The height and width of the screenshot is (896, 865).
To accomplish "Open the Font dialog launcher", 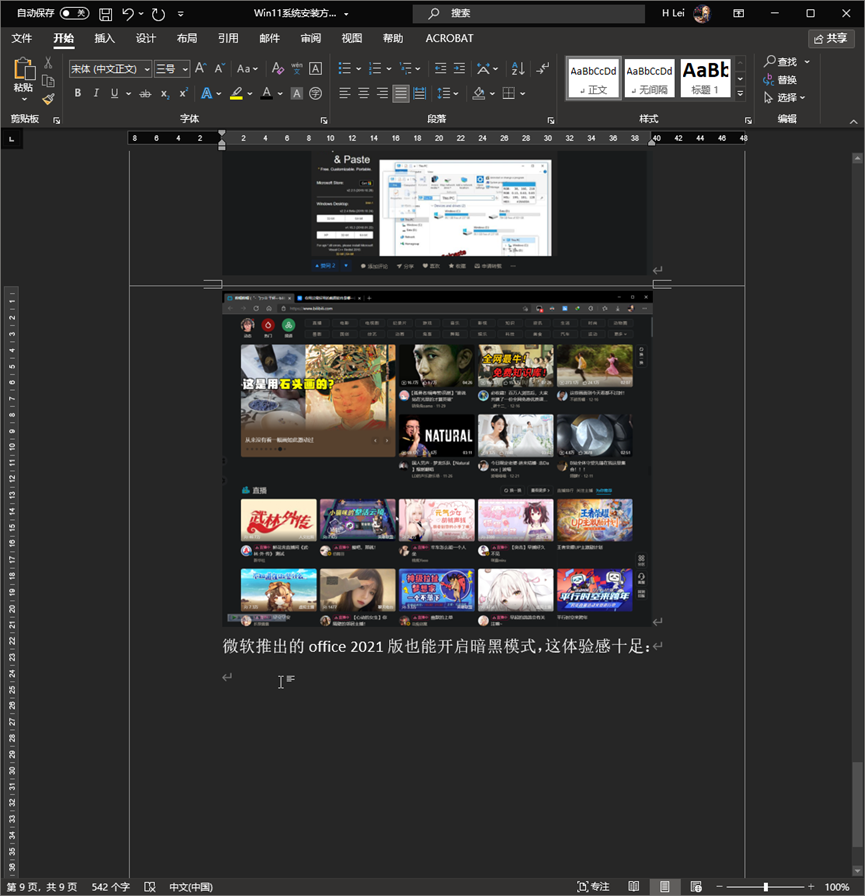I will click(x=324, y=120).
